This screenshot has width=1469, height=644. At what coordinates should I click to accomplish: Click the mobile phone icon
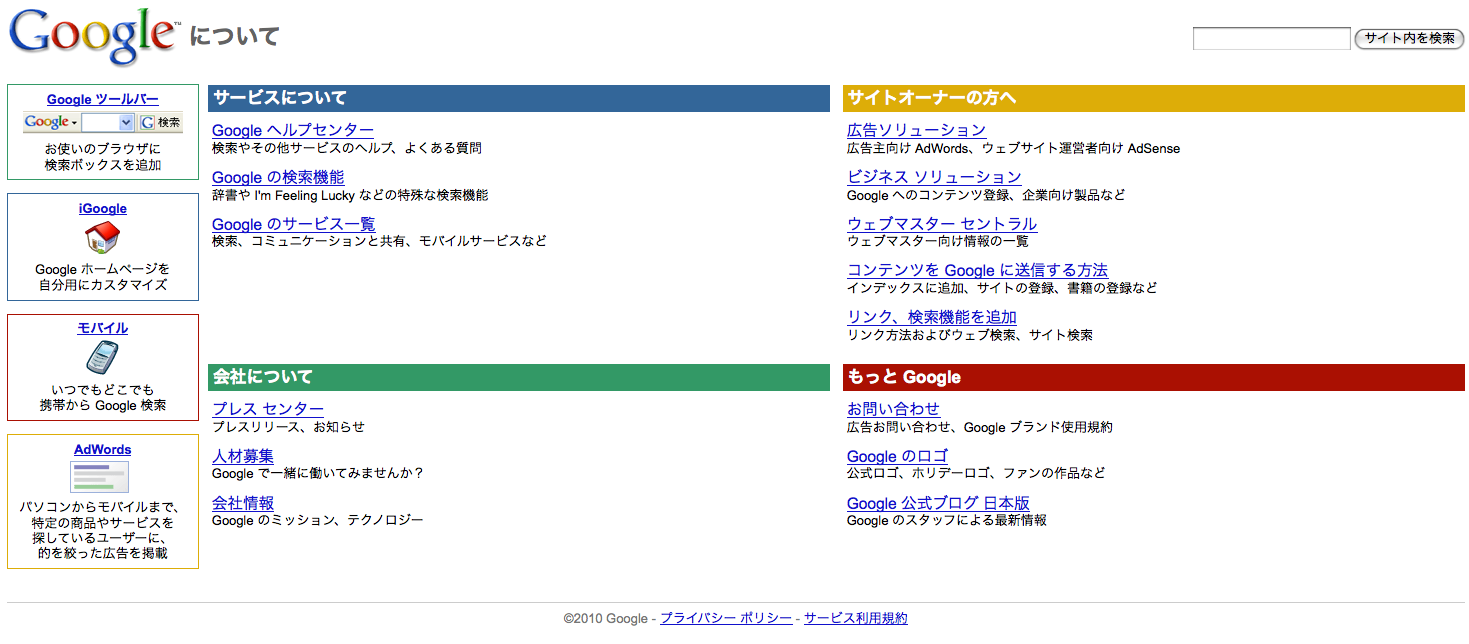(x=102, y=358)
